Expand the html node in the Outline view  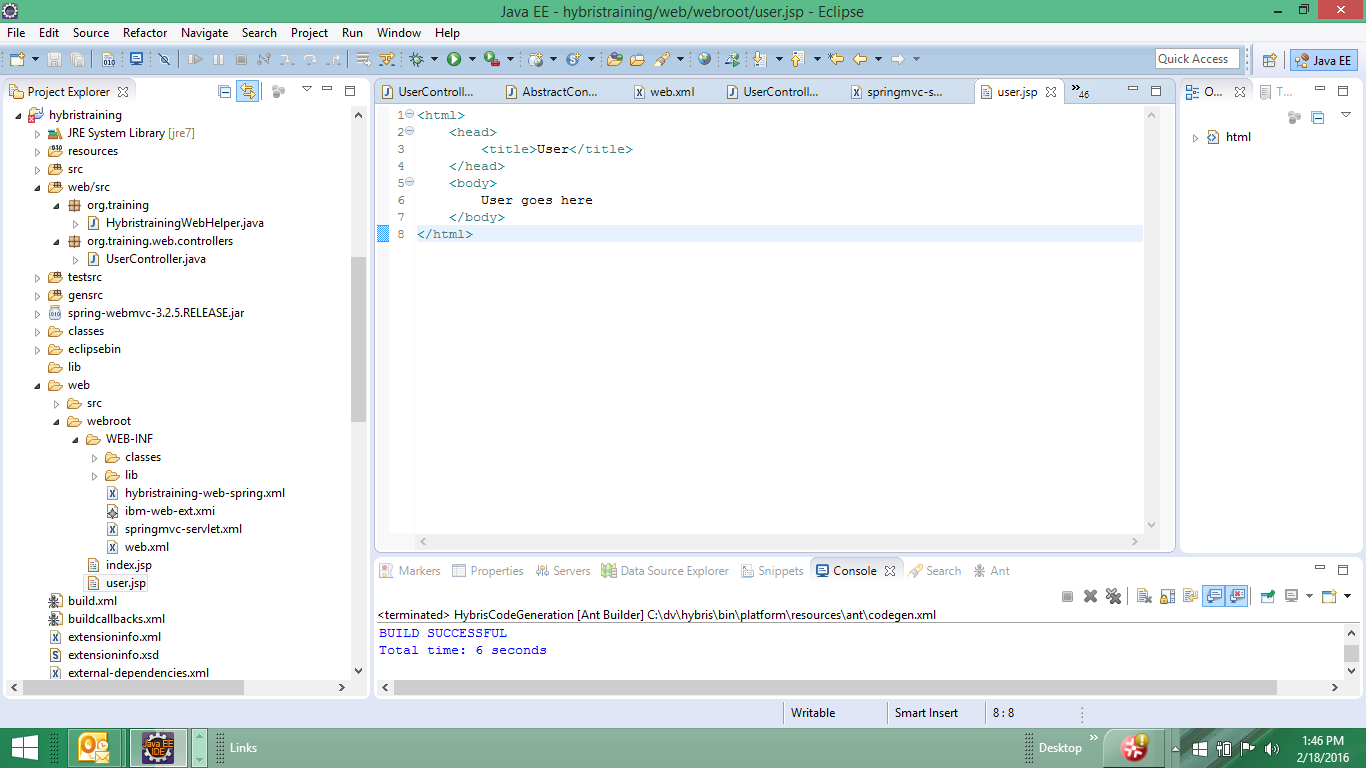1195,137
